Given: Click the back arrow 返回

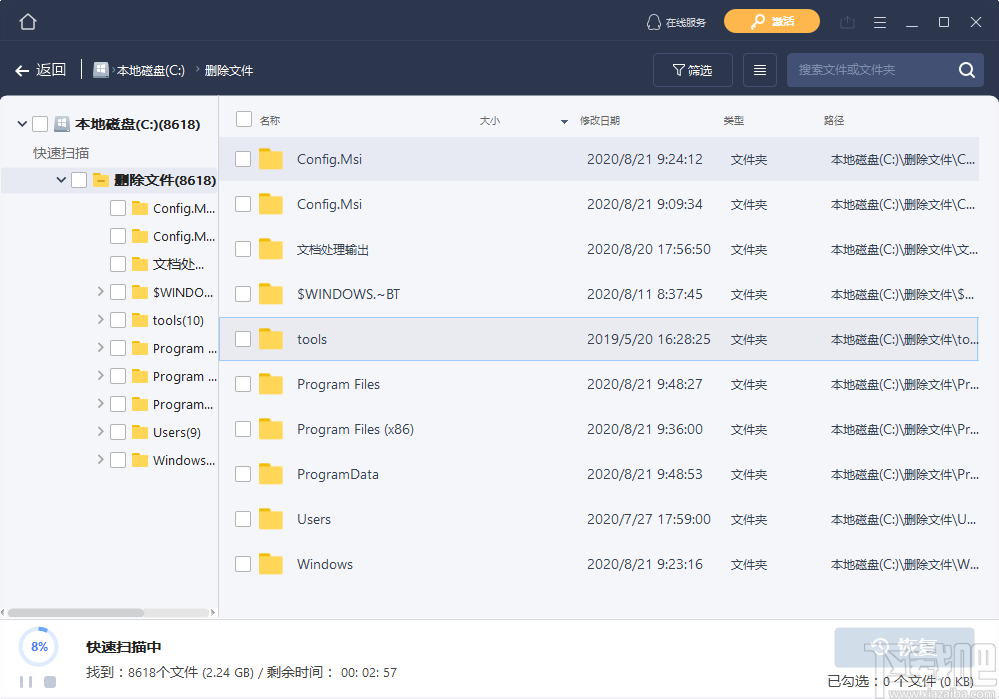Looking at the screenshot, I should 41,70.
